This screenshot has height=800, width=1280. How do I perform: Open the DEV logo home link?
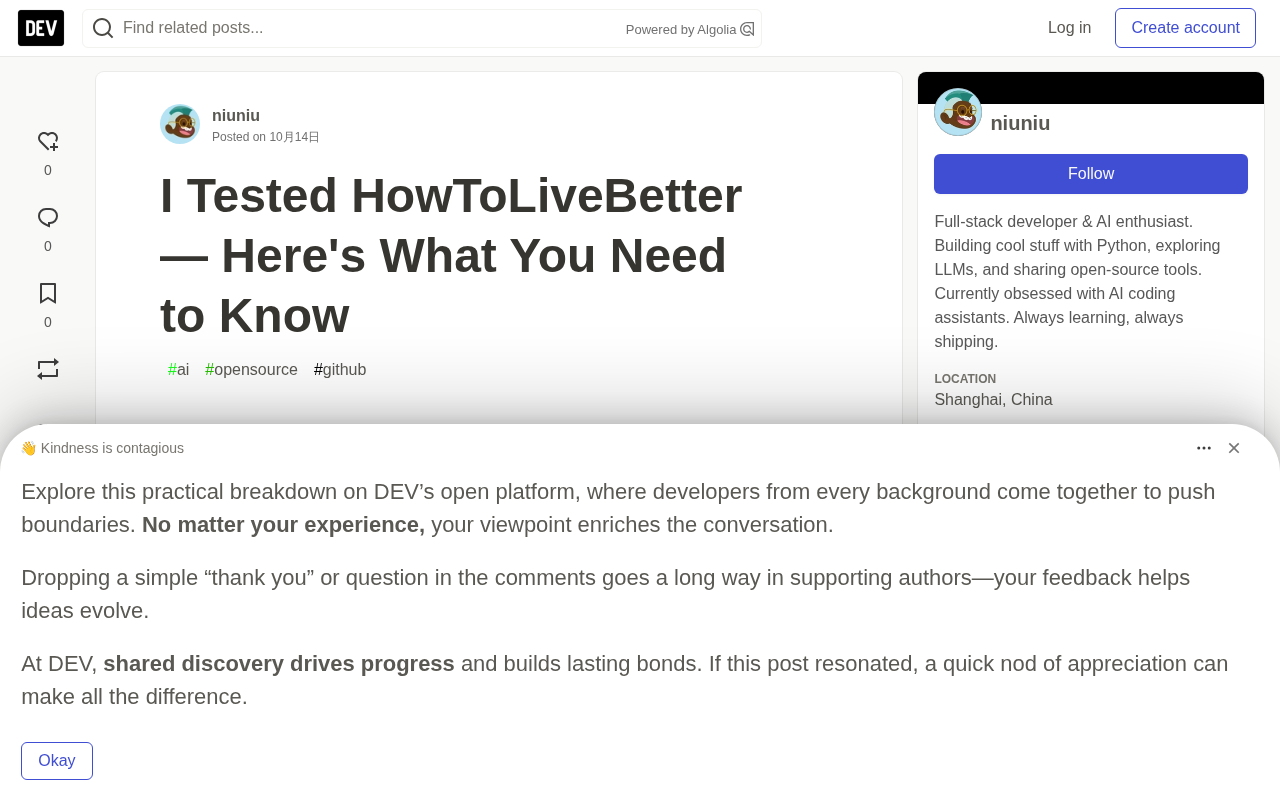[x=41, y=28]
